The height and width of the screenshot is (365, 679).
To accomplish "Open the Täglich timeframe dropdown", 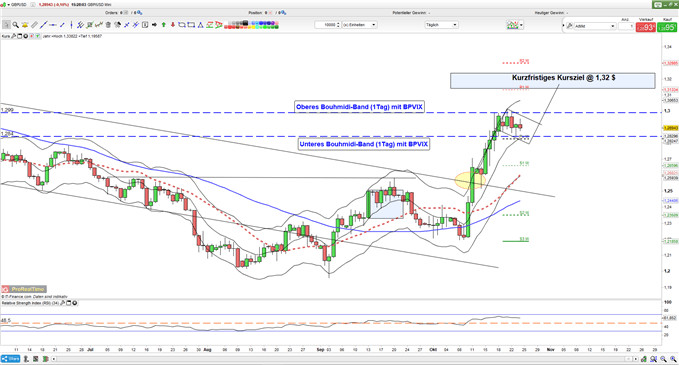I will 441,25.
